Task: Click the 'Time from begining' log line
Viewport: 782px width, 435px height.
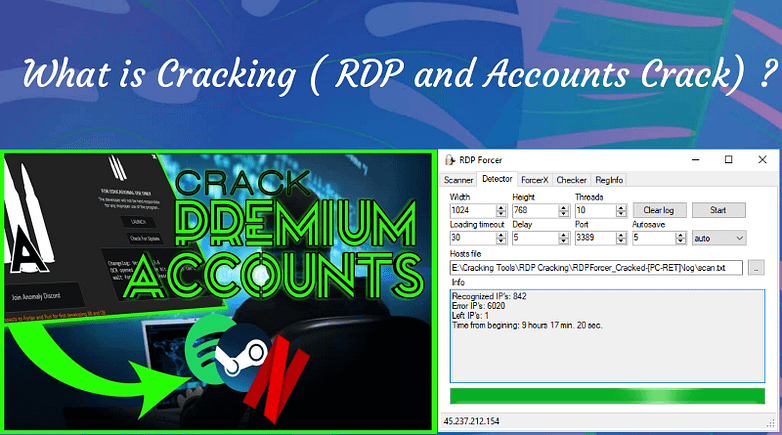Action: 527,325
